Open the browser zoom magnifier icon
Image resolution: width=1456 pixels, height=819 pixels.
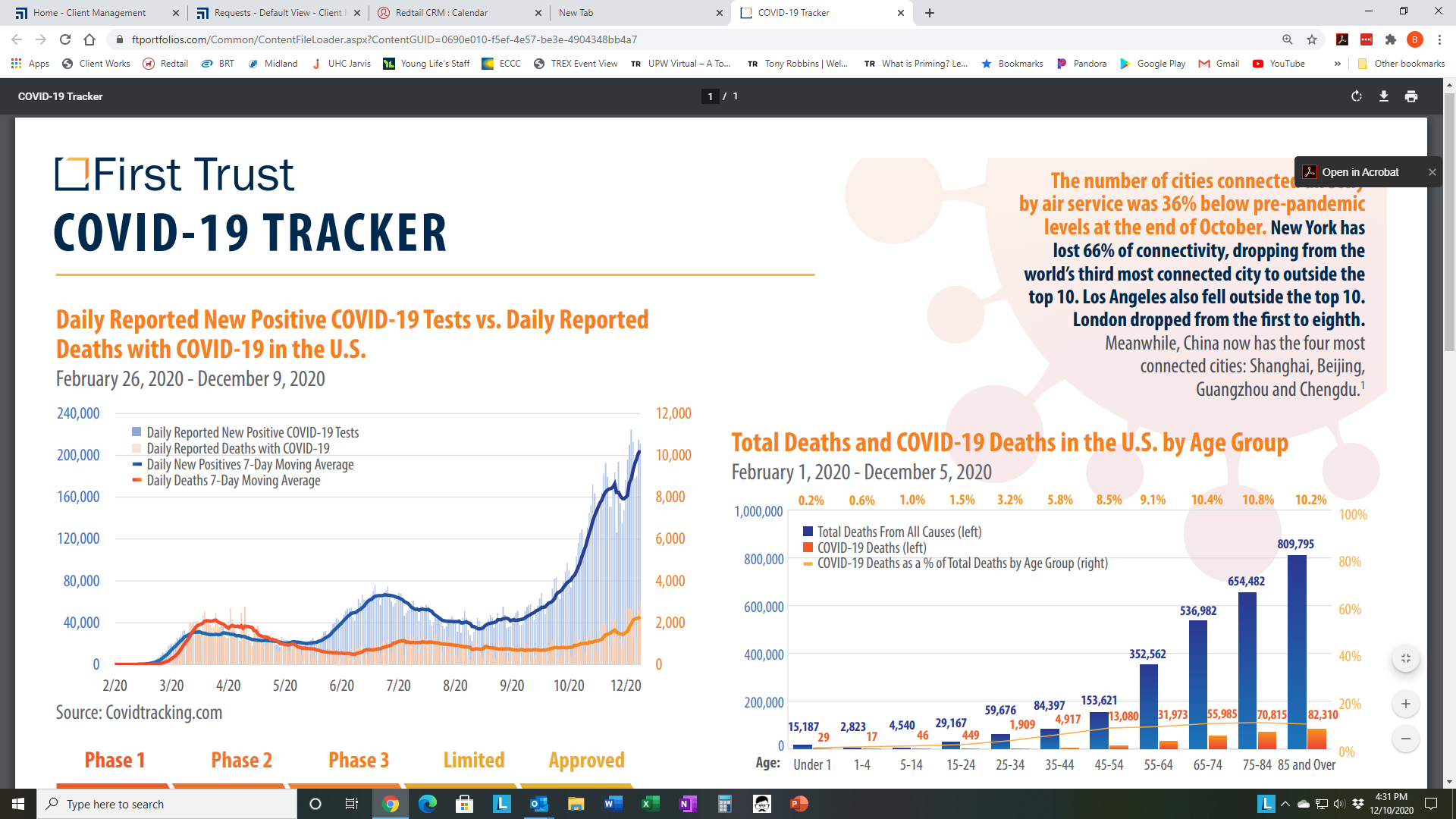click(1288, 39)
